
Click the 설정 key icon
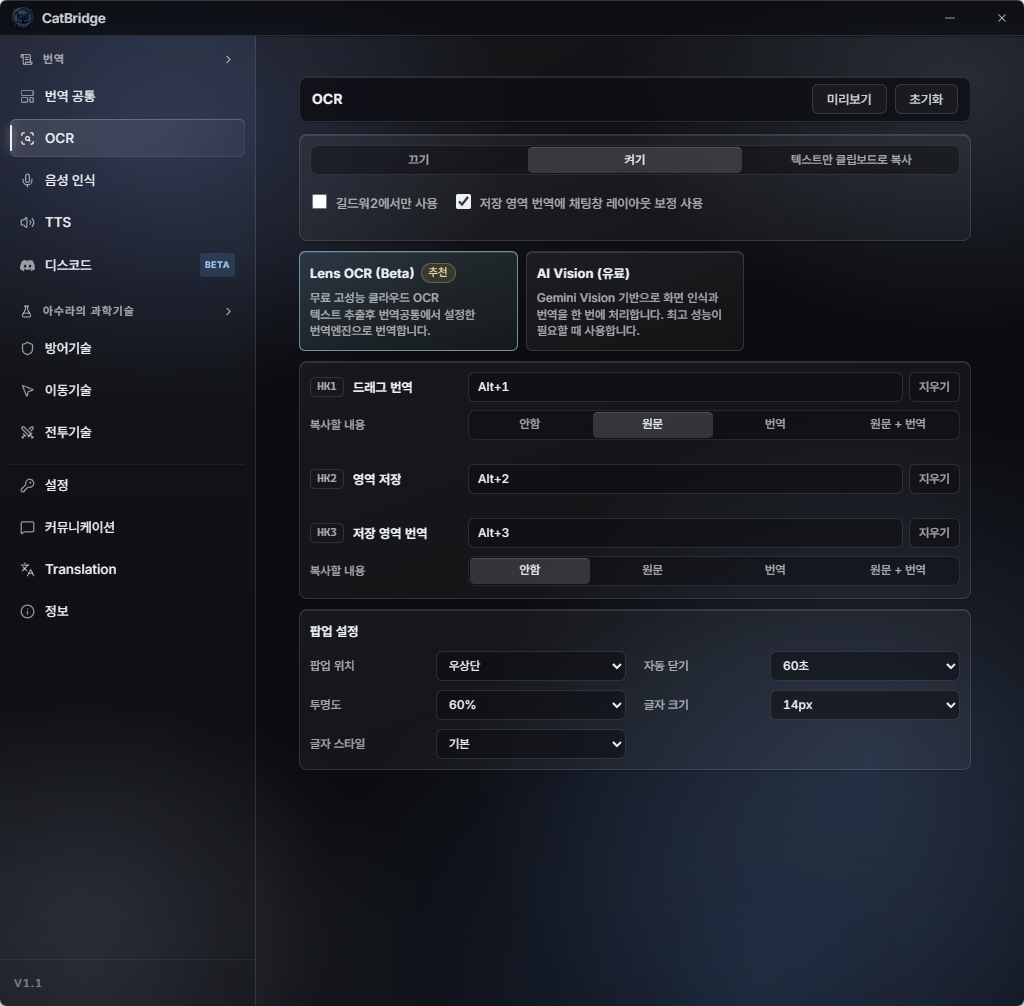click(x=27, y=485)
